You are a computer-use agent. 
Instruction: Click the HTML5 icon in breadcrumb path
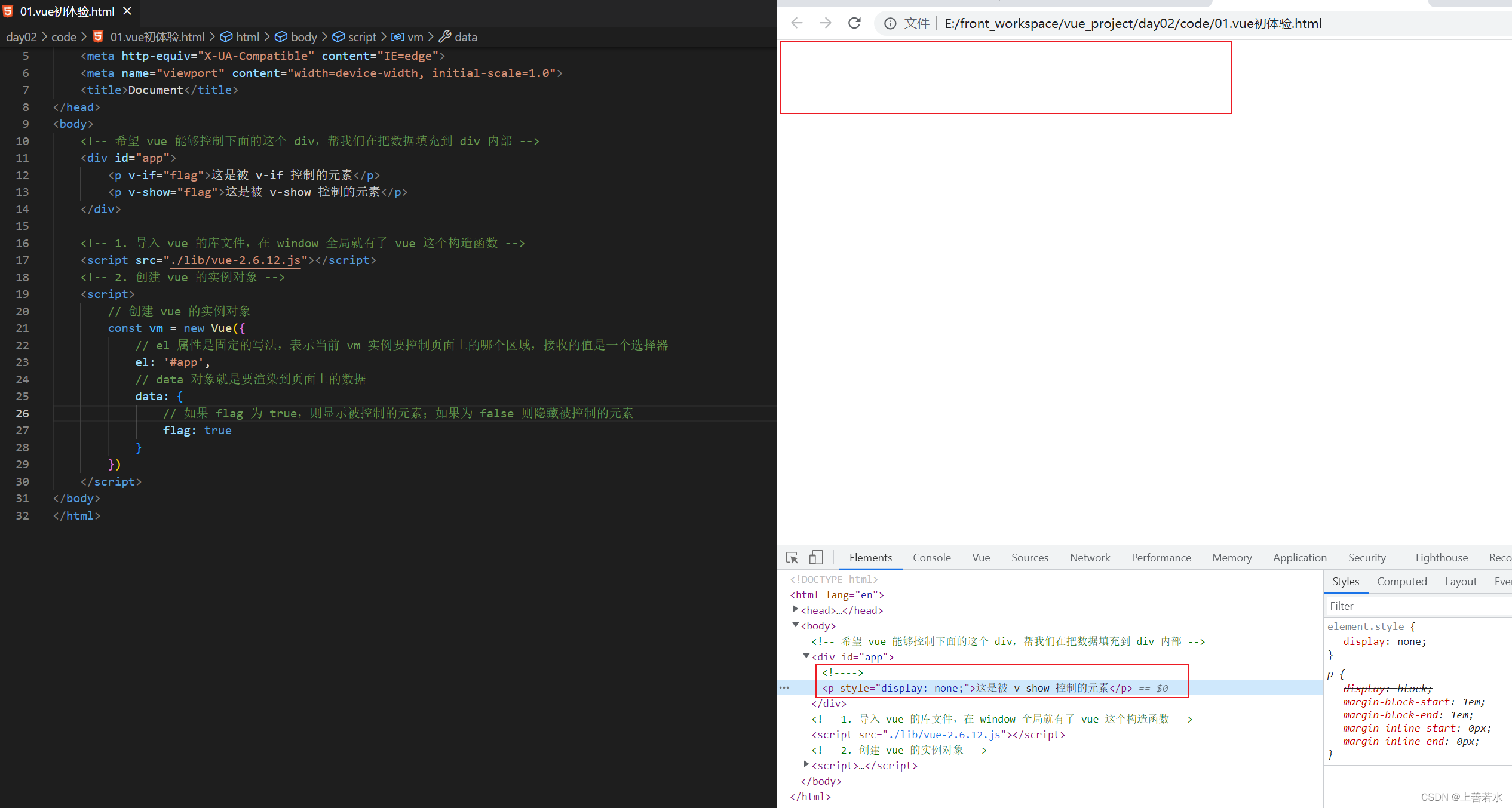[98, 37]
